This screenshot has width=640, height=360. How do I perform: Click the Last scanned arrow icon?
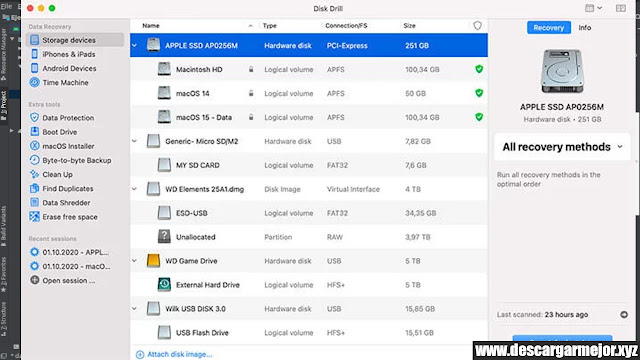pos(624,315)
